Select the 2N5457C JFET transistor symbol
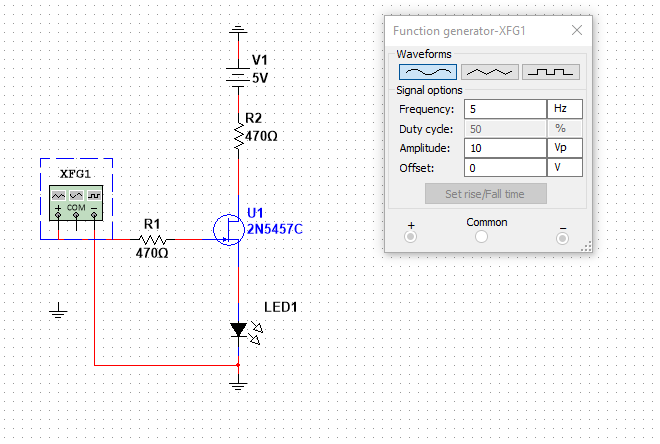 pos(230,228)
